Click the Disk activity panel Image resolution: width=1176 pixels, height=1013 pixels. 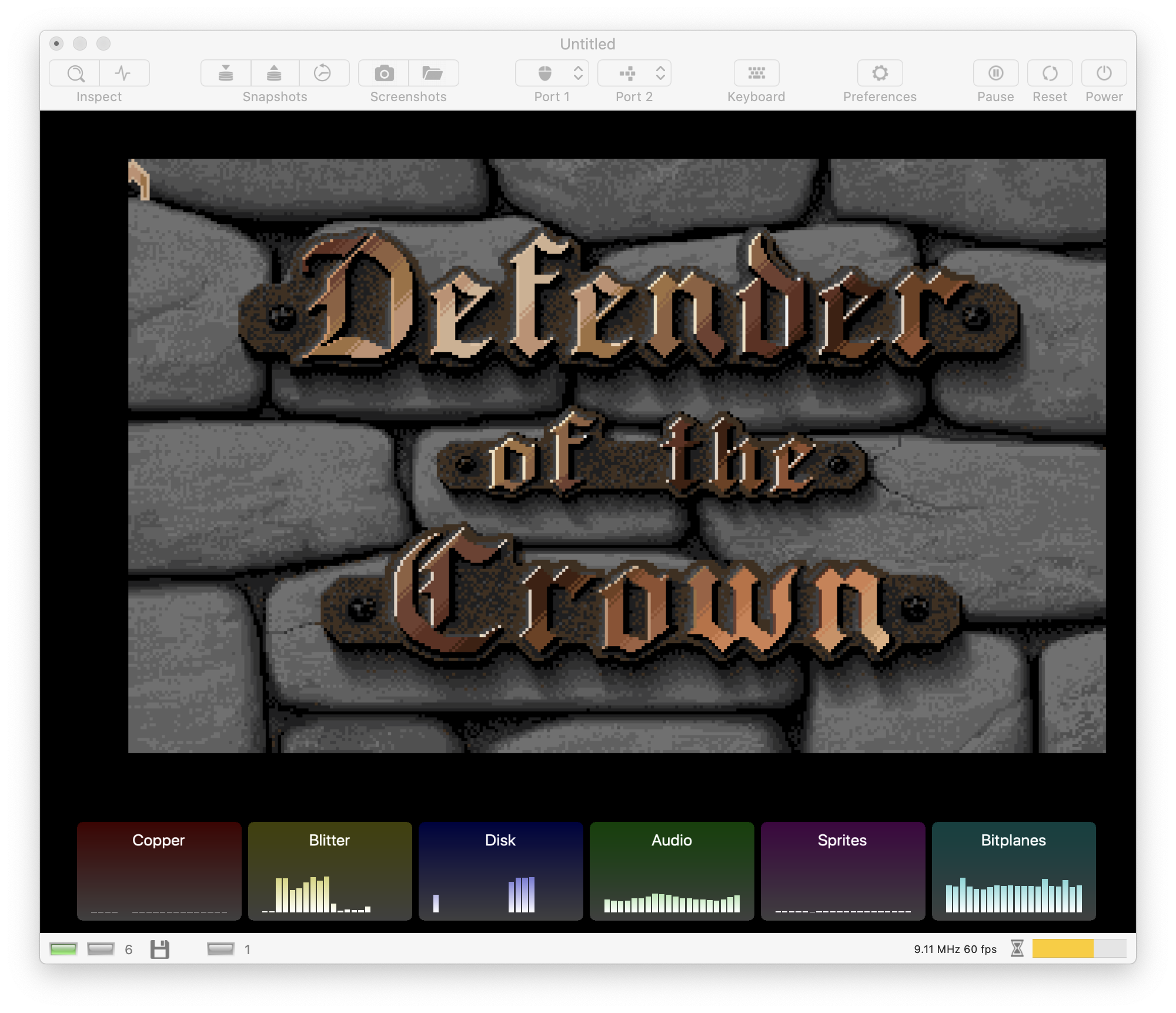501,871
